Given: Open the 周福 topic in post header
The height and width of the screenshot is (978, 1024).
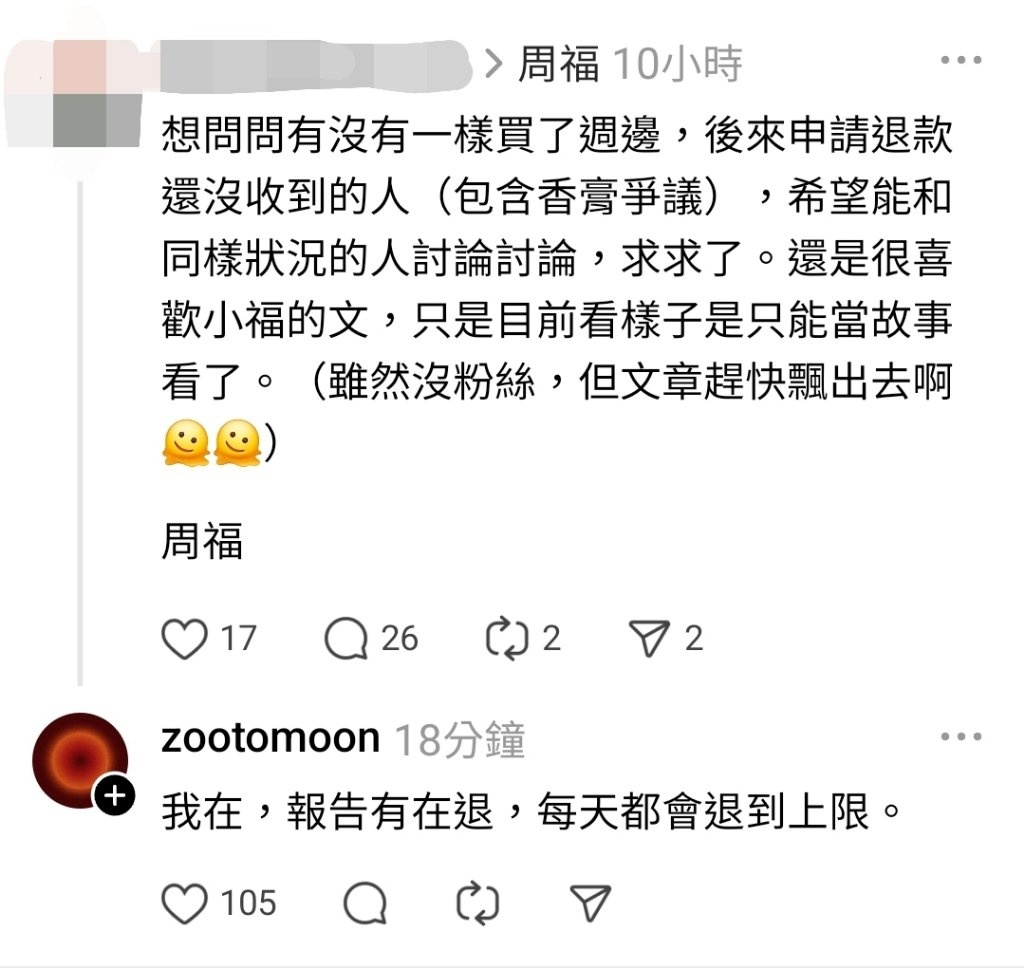Looking at the screenshot, I should pyautogui.click(x=558, y=63).
